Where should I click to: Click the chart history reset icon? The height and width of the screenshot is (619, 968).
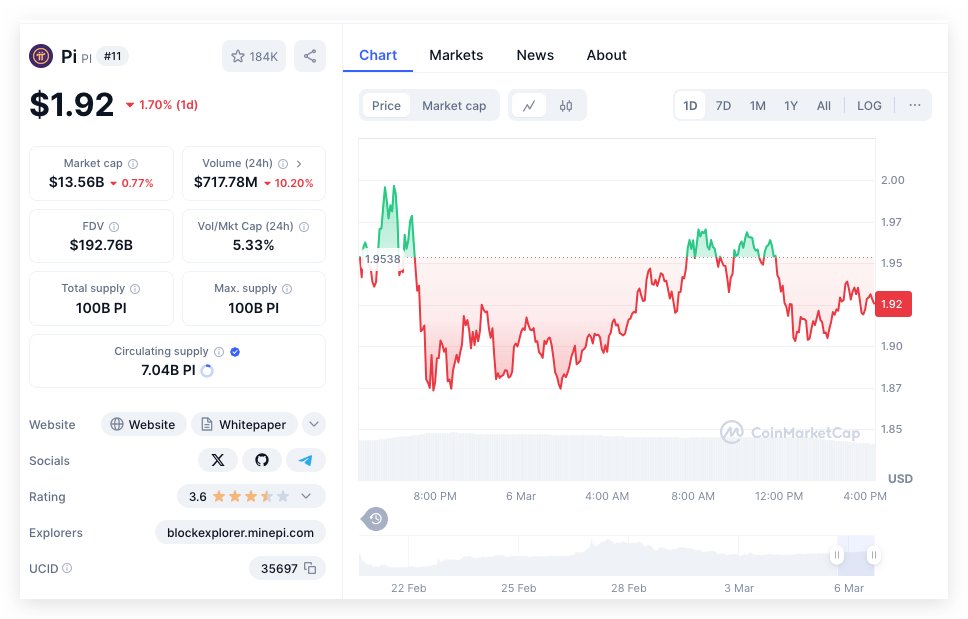tap(375, 518)
